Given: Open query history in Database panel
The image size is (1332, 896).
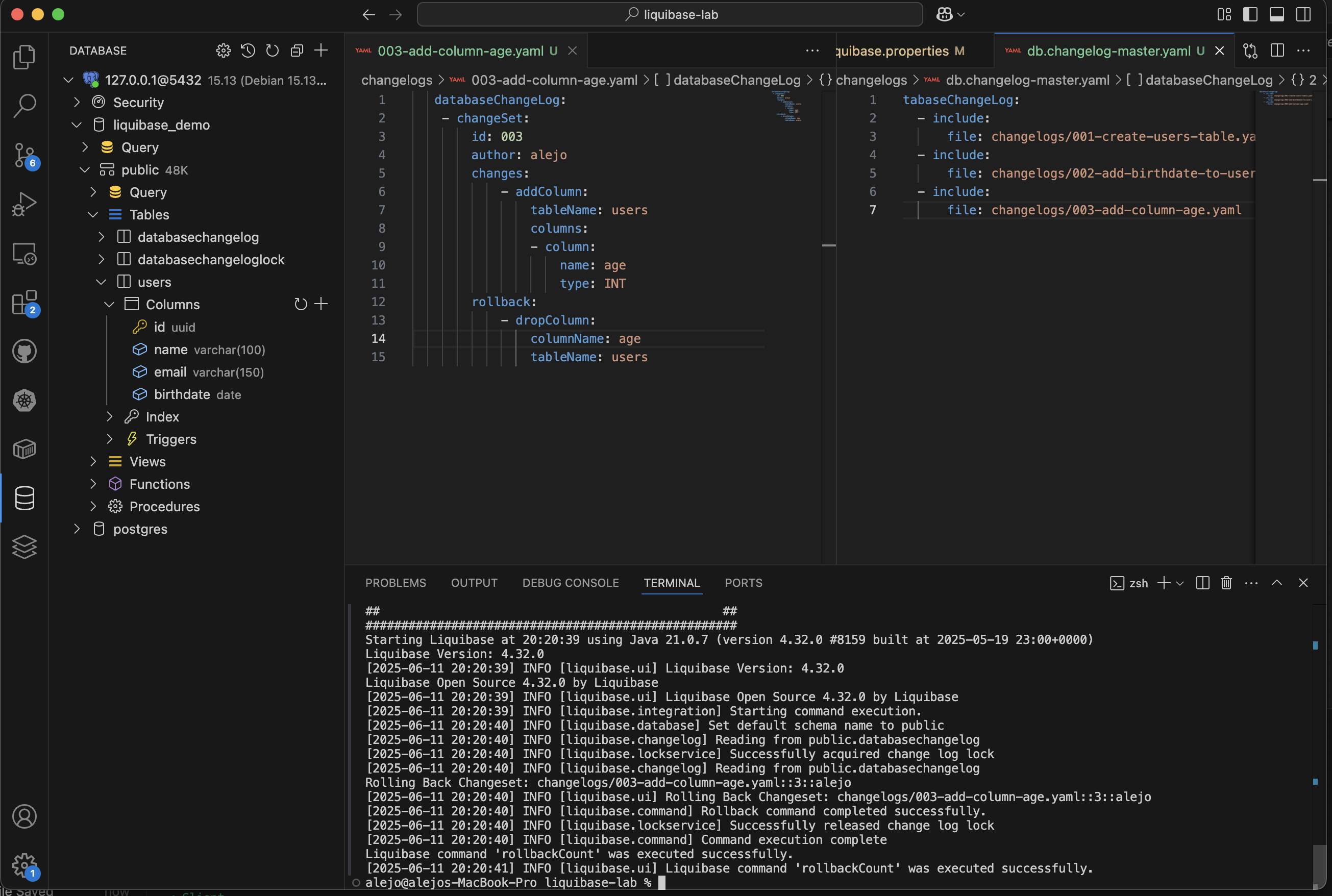Looking at the screenshot, I should pos(248,51).
